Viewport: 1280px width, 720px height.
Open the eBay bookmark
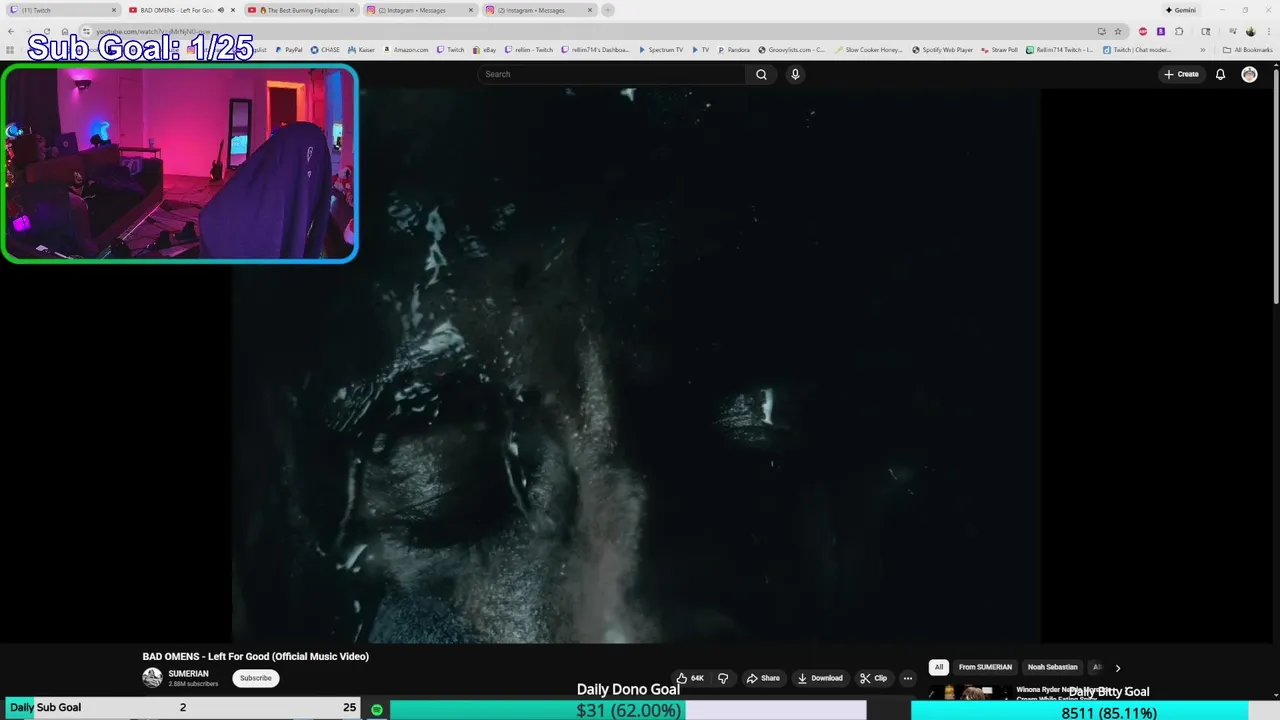(x=485, y=49)
